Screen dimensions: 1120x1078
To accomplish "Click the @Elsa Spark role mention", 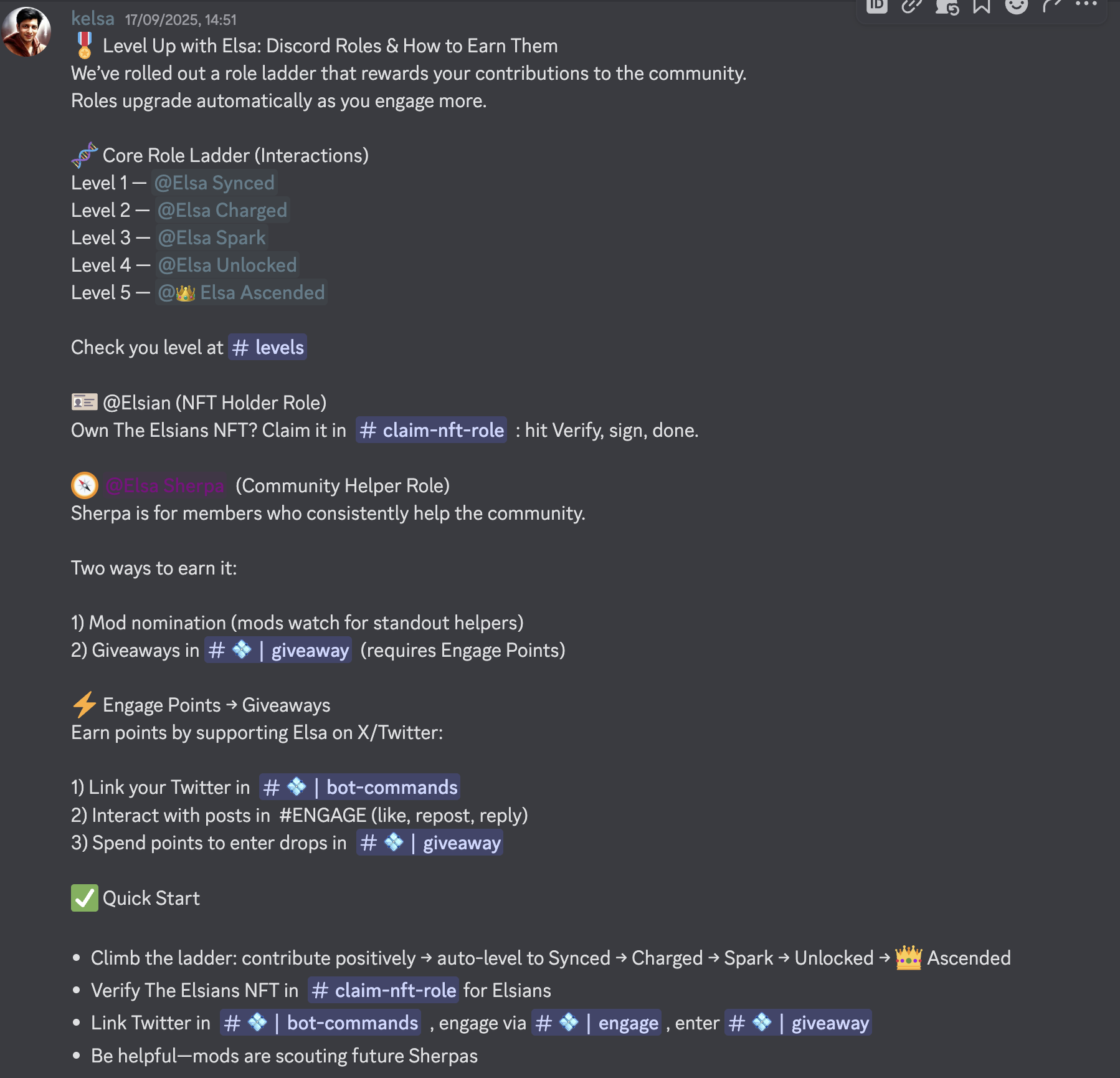I will 212,238.
